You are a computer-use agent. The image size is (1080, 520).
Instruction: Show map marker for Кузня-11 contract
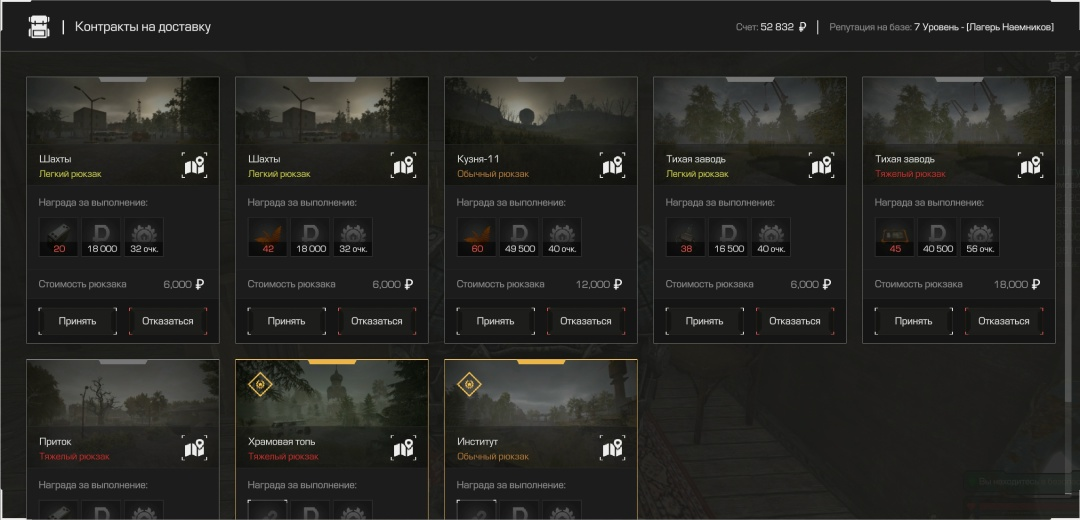613,166
